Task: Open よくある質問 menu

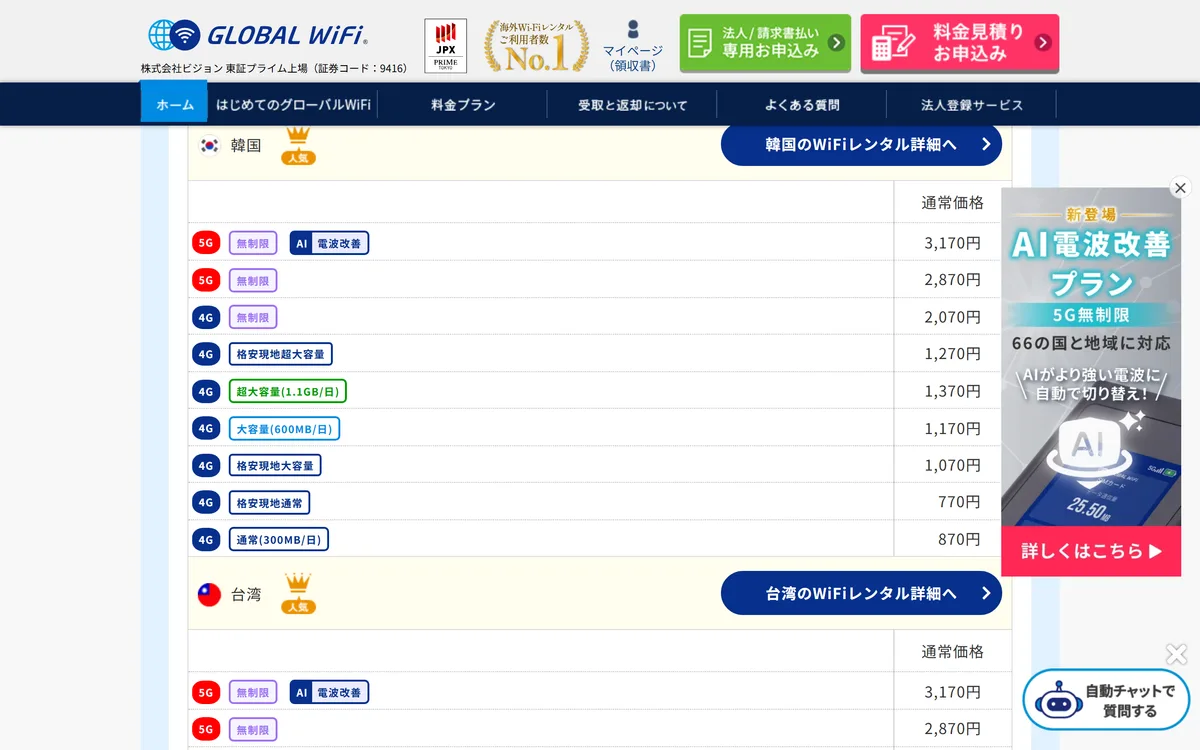Action: 802,105
